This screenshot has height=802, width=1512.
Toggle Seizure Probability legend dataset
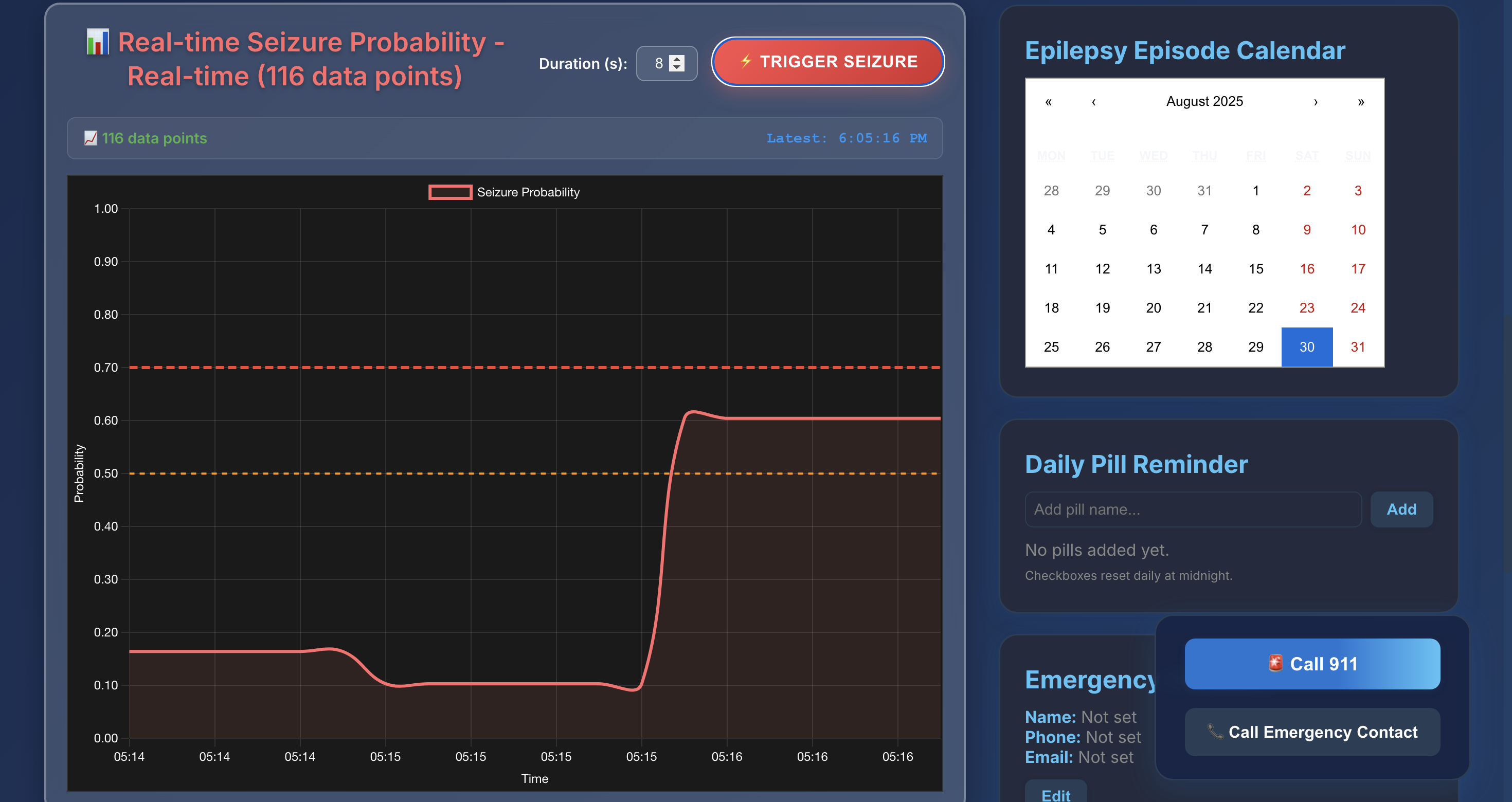(503, 192)
